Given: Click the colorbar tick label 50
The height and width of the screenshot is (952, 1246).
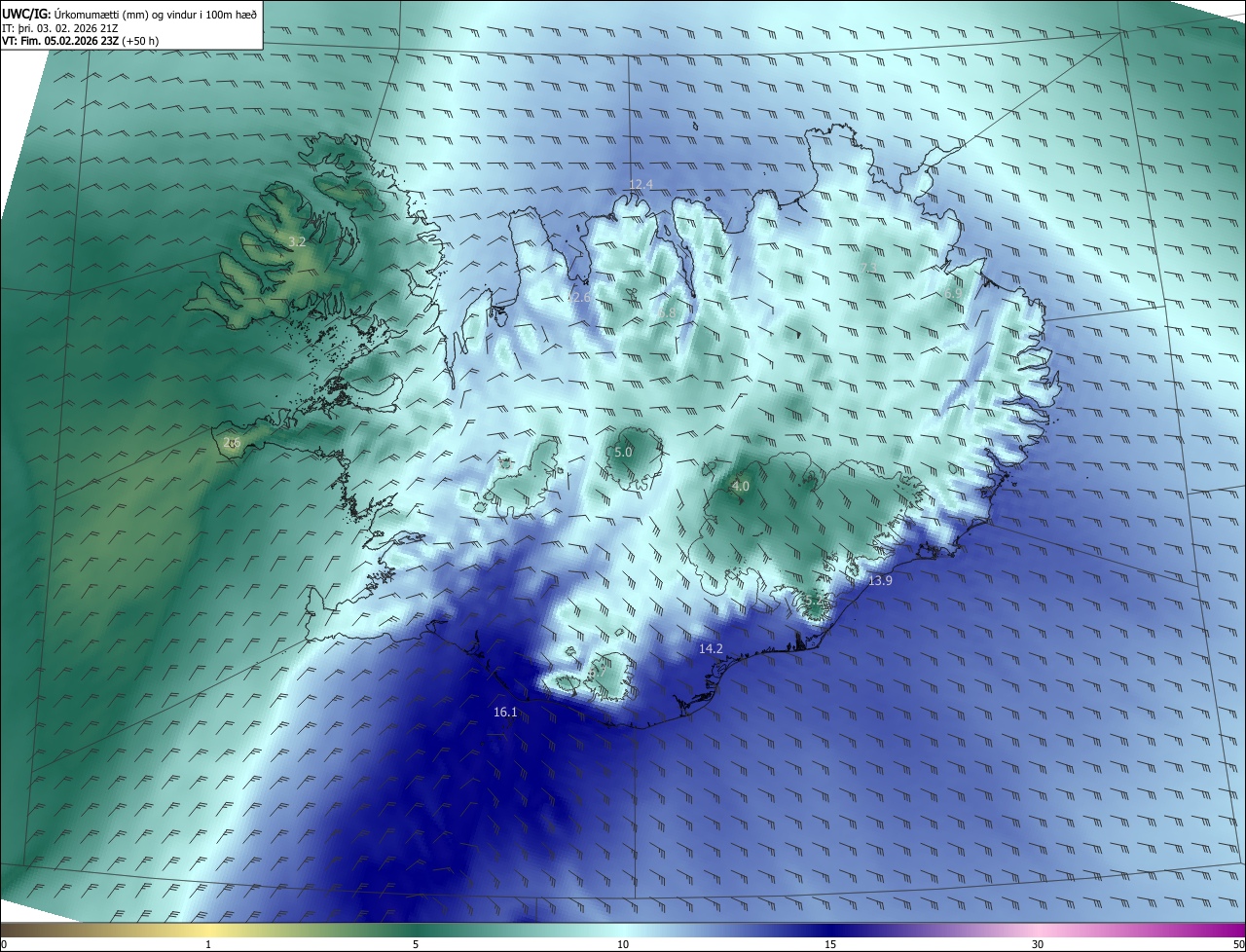Looking at the screenshot, I should (1238, 944).
